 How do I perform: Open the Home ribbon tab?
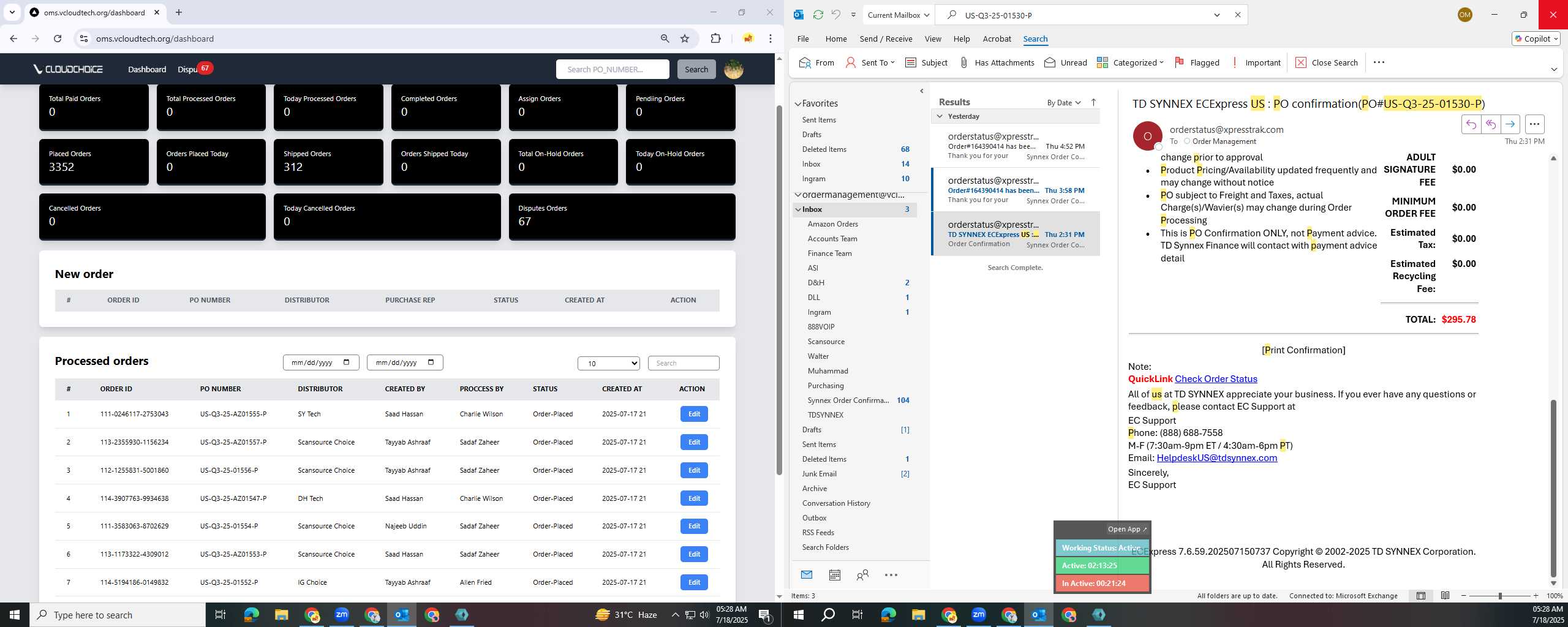click(835, 39)
